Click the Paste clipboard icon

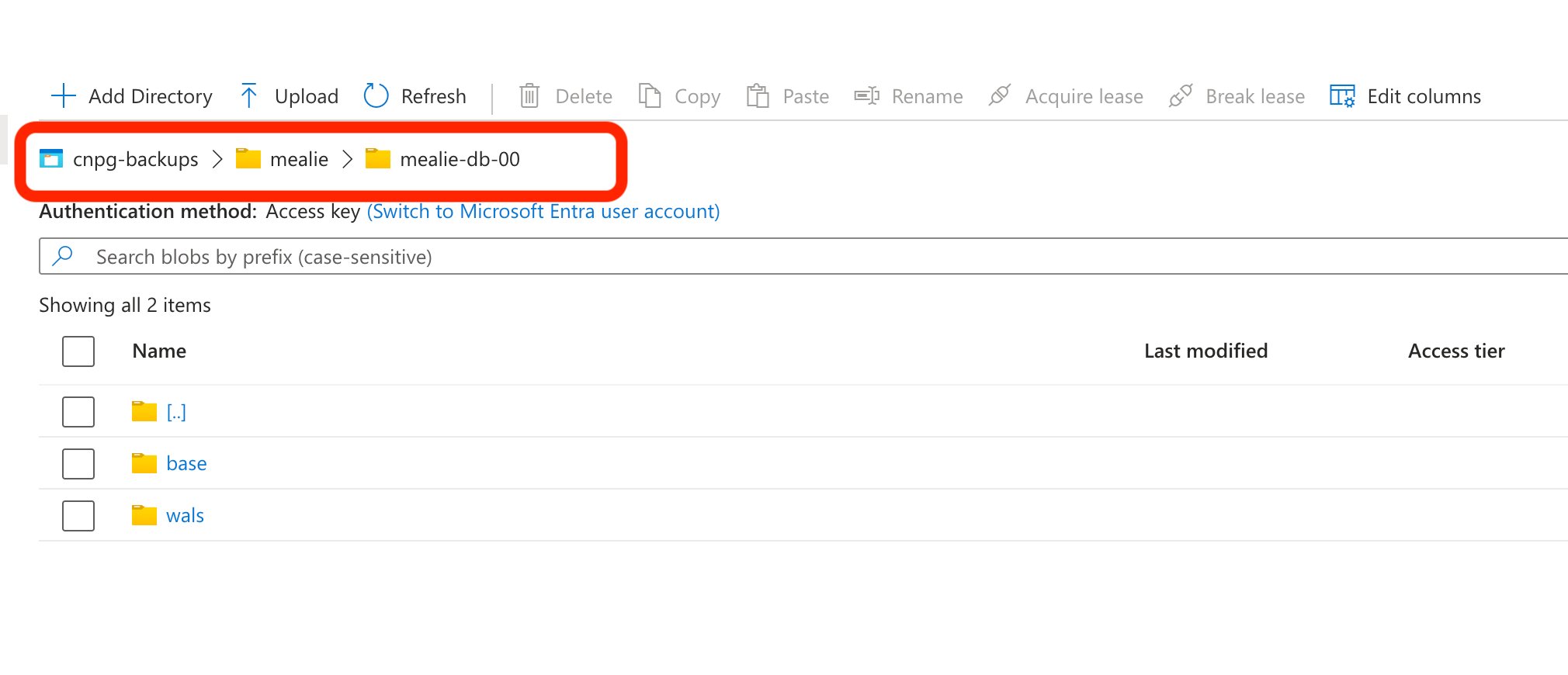tap(758, 96)
